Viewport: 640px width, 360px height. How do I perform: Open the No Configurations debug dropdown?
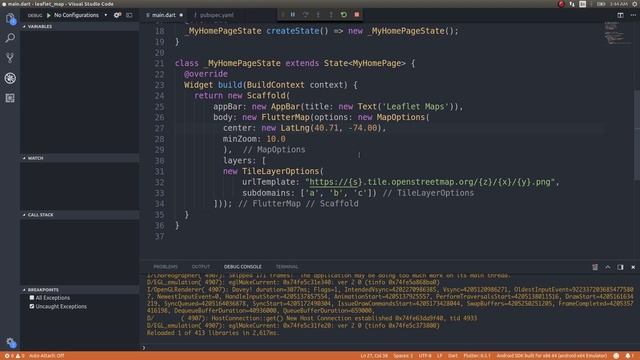pos(80,15)
